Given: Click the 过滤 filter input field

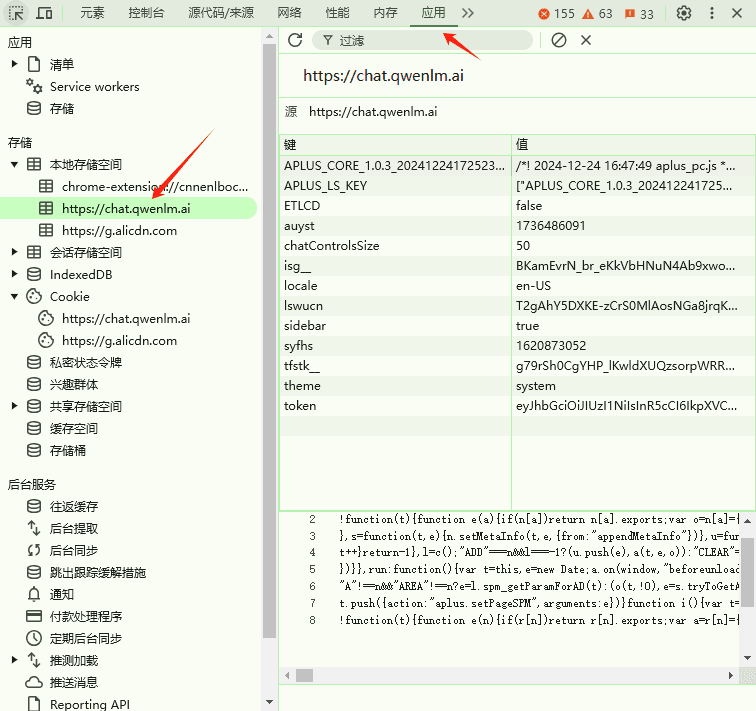Looking at the screenshot, I should pos(422,40).
